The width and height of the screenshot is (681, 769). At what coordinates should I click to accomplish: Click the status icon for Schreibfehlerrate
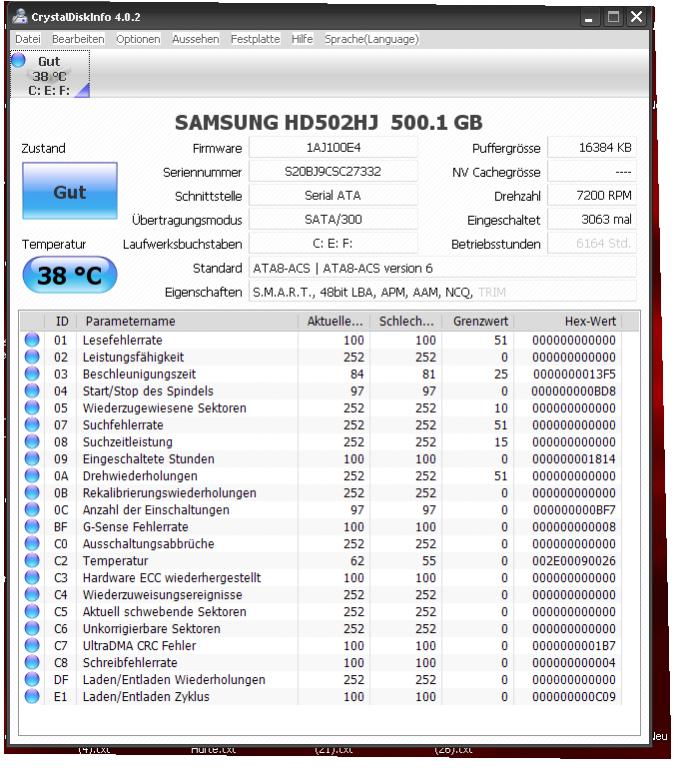[32, 662]
